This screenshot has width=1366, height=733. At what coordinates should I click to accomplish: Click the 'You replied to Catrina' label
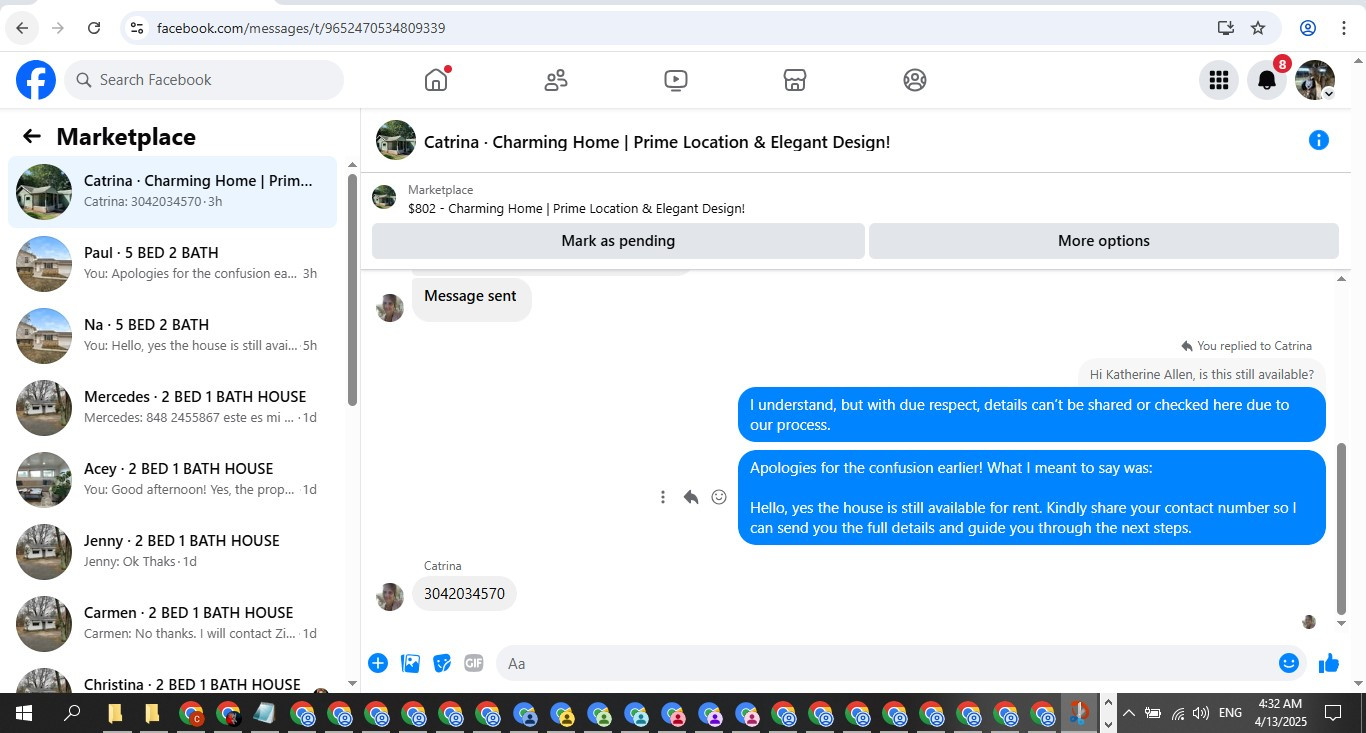pos(1246,346)
